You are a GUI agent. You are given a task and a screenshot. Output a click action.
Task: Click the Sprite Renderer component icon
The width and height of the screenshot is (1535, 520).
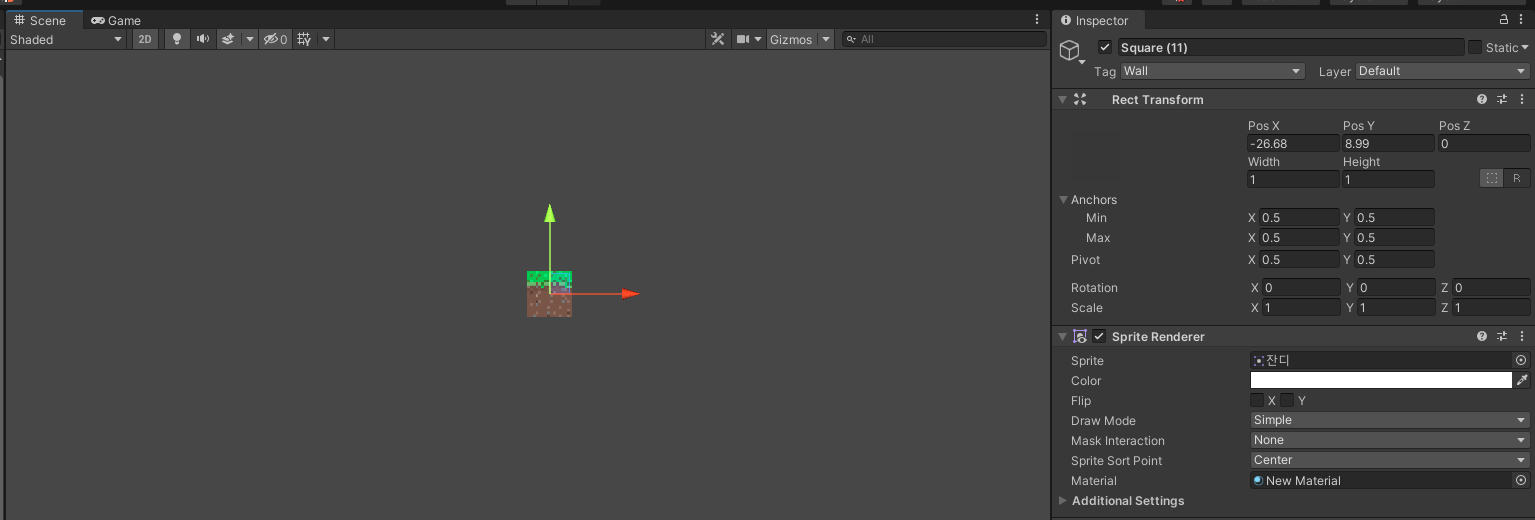(x=1080, y=337)
